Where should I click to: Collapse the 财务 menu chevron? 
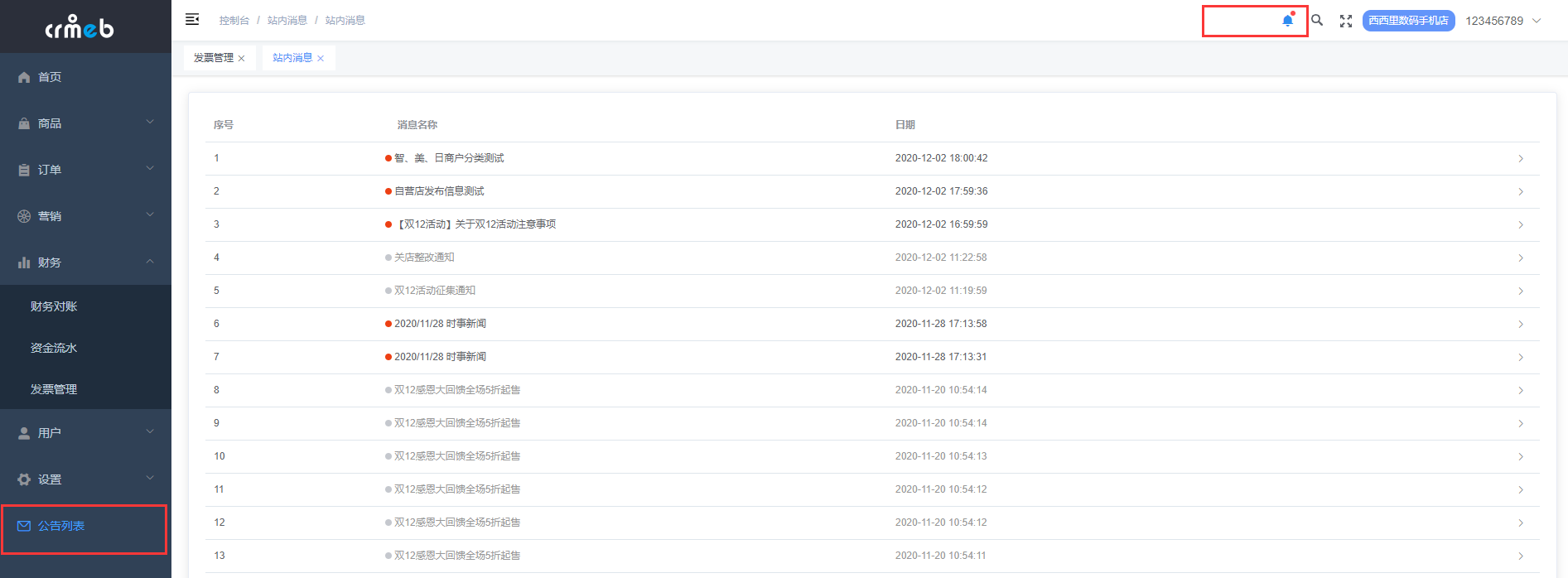click(x=150, y=262)
